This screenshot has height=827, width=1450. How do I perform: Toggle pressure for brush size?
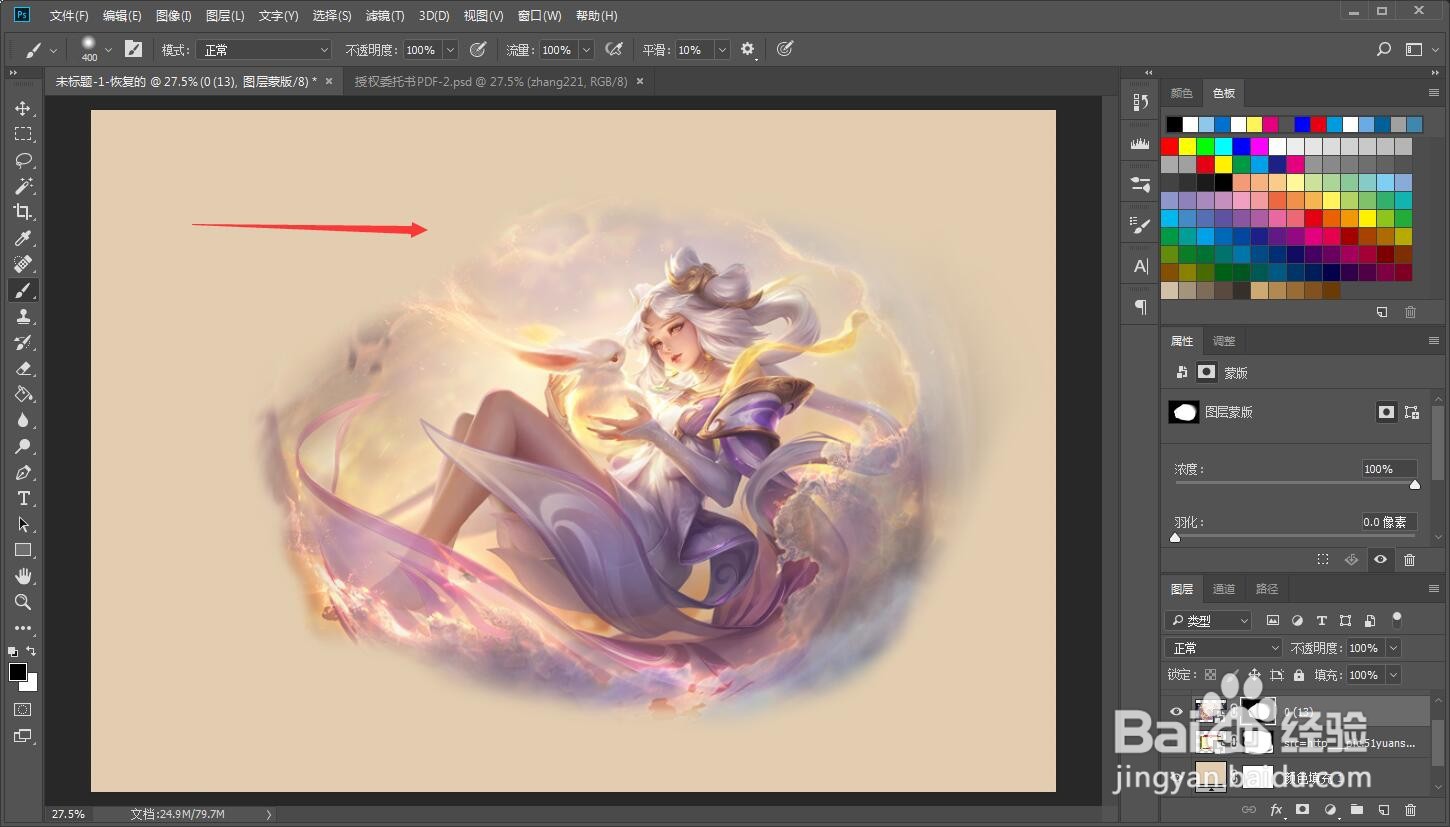[785, 49]
